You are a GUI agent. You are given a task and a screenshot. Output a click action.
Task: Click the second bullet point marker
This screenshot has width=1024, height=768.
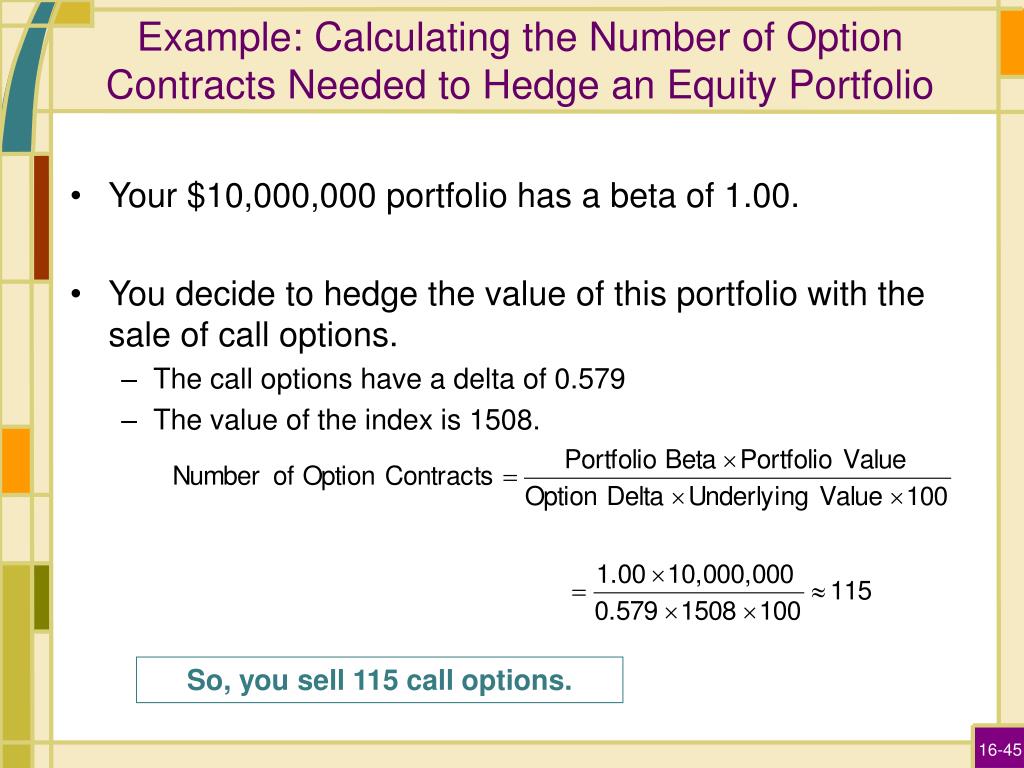[x=76, y=295]
